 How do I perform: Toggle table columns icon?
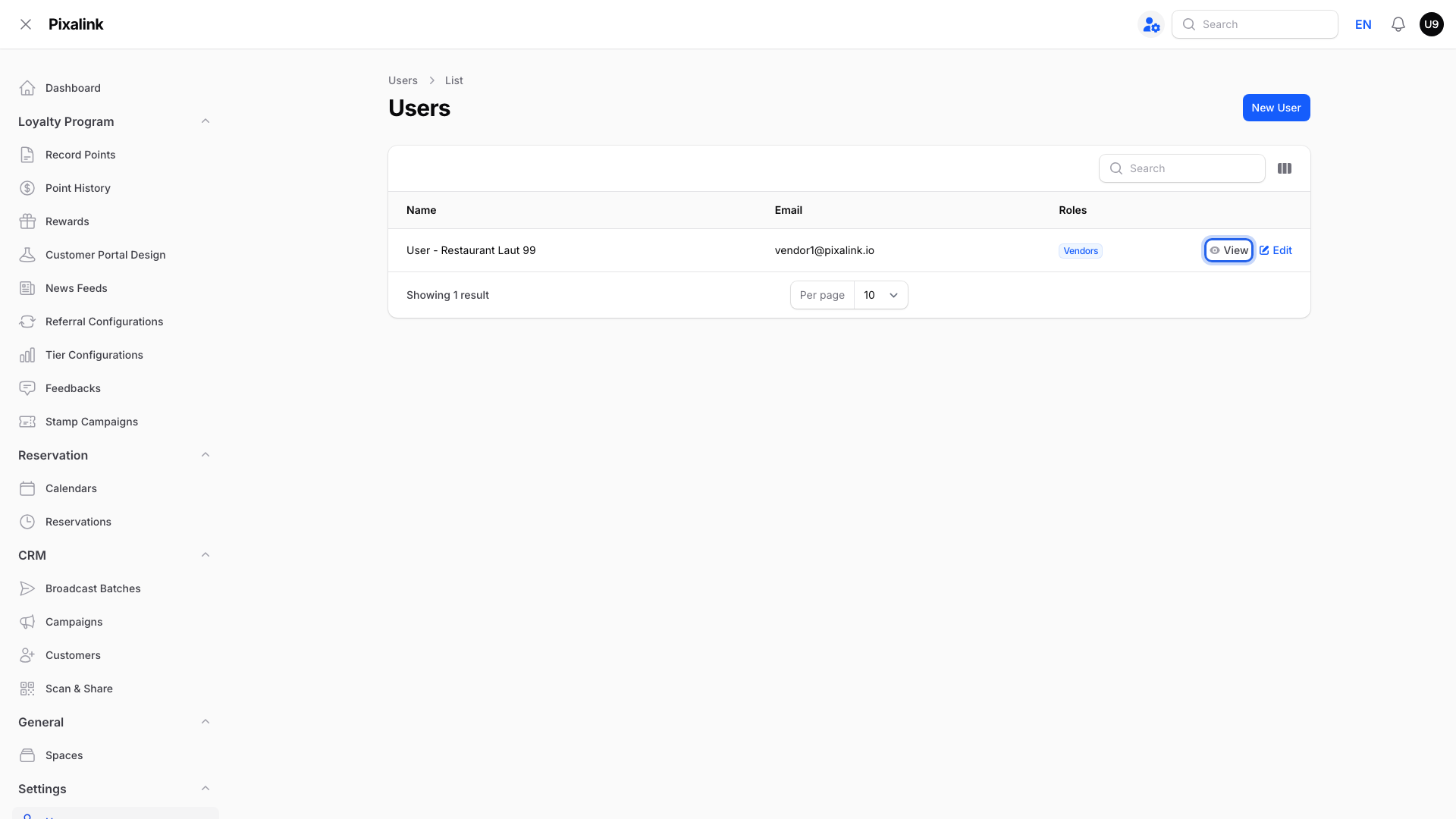(1285, 168)
